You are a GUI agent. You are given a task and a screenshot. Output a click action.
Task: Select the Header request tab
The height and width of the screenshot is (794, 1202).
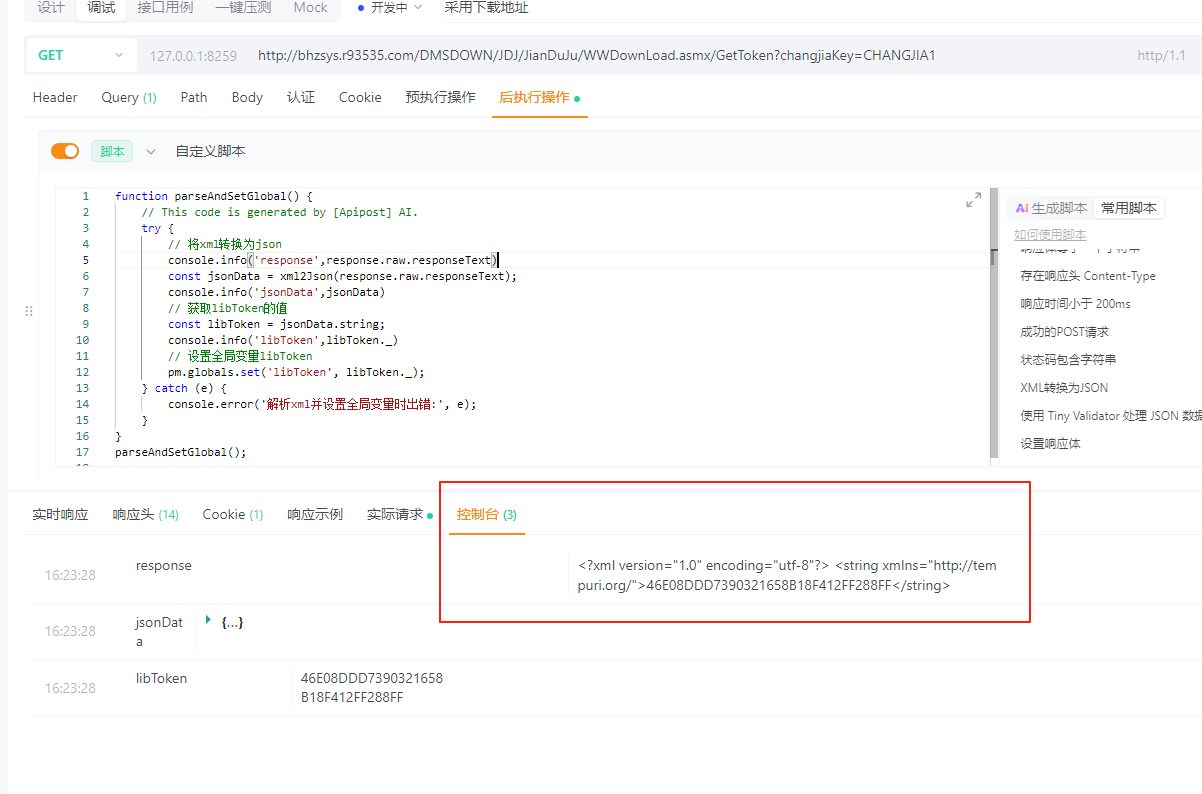(55, 97)
